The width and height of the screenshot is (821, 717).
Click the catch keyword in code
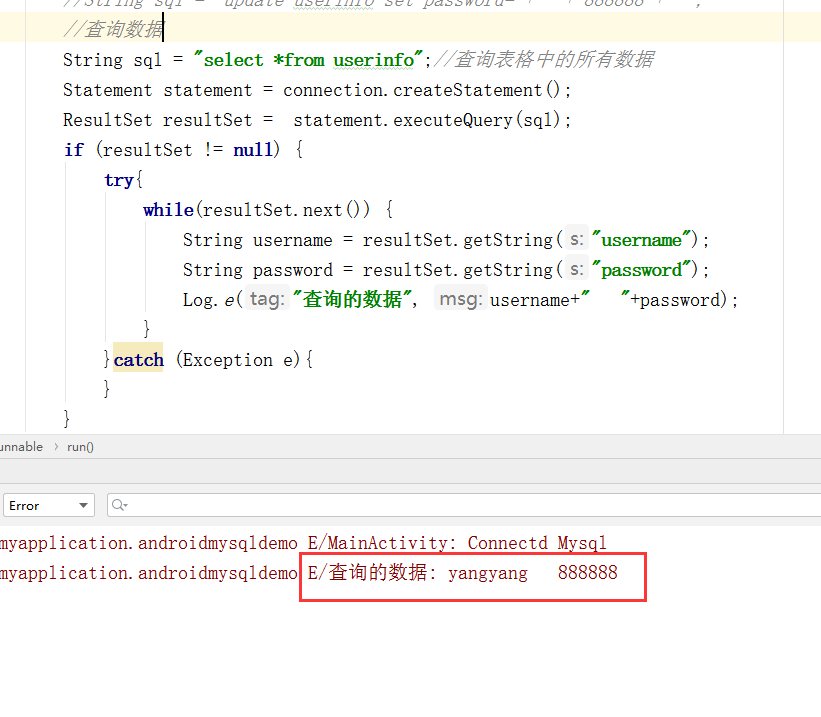138,360
